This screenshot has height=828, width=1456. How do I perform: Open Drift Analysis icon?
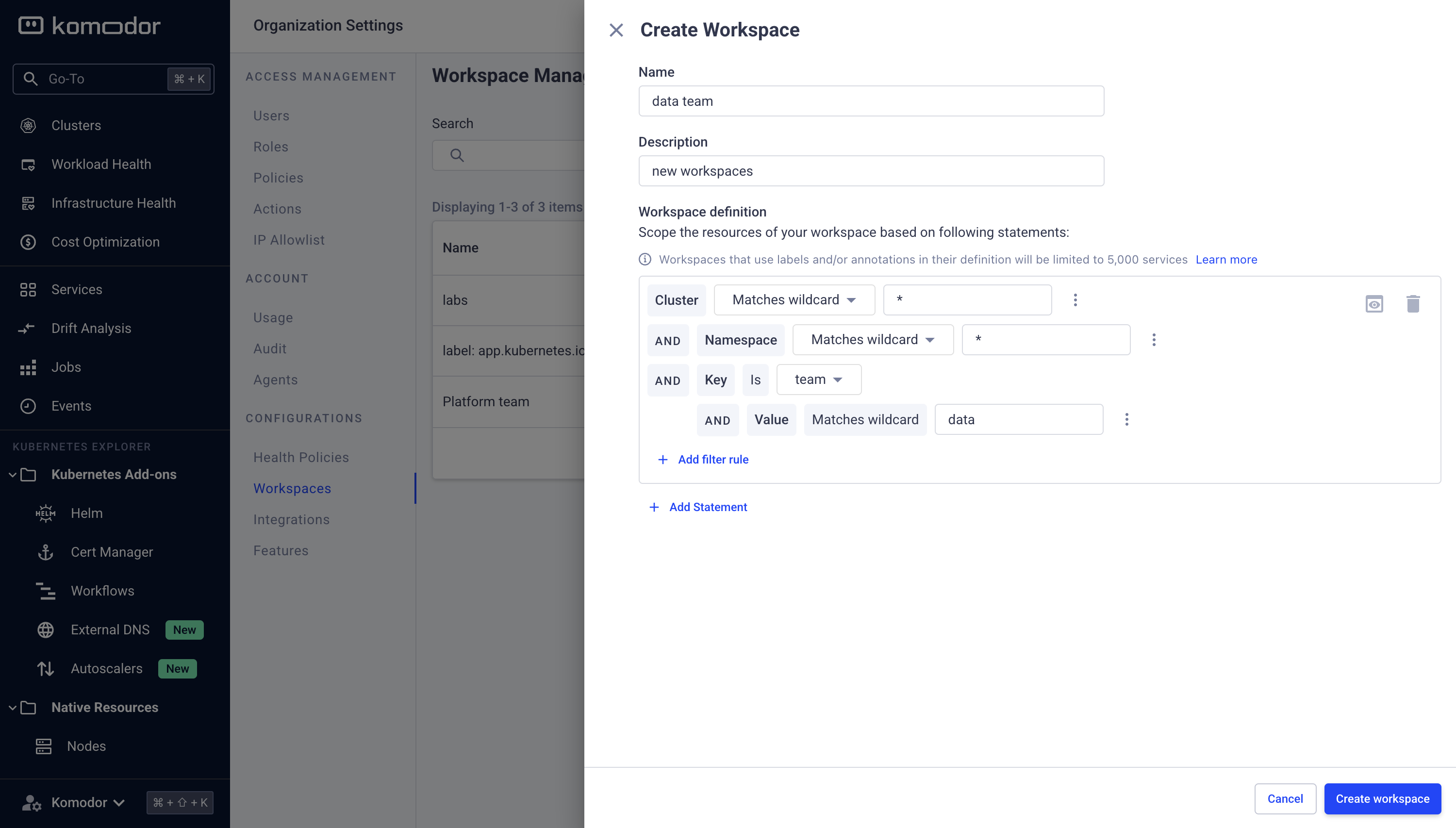pyautogui.click(x=27, y=328)
